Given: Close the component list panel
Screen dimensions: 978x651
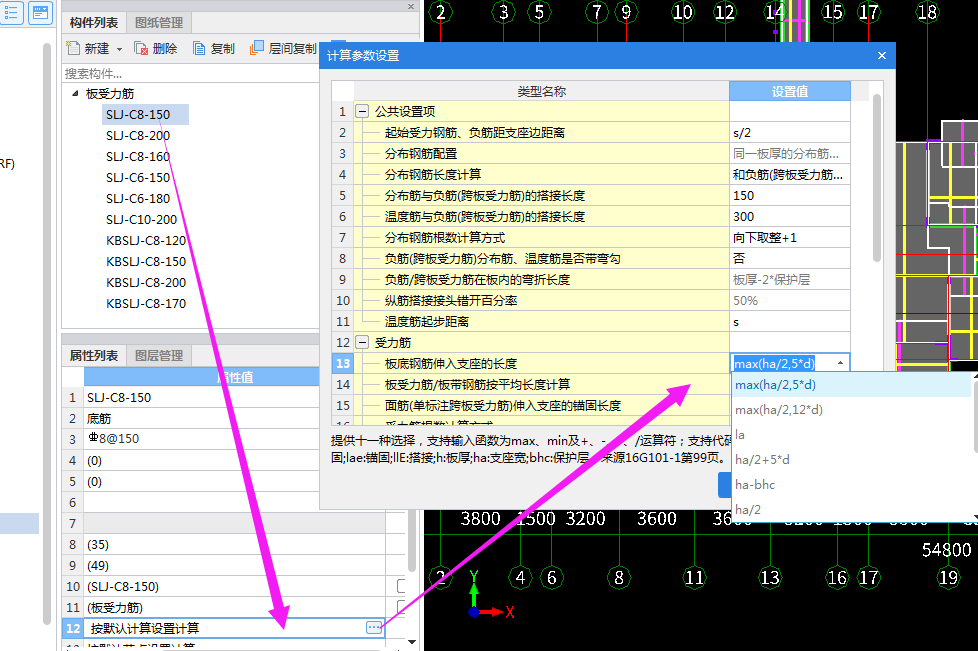Looking at the screenshot, I should click(410, 6).
